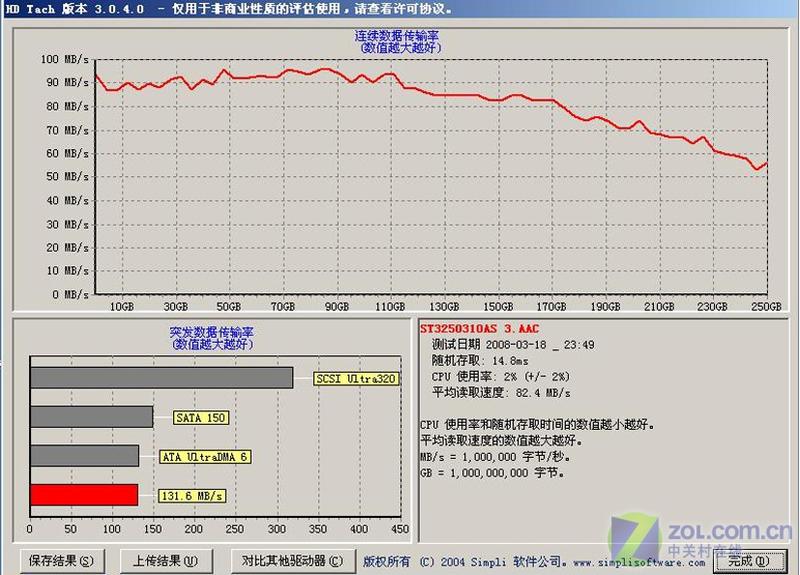Click the gray ATA UltraDMA 6 bar
This screenshot has height=575, width=800.
85,456
